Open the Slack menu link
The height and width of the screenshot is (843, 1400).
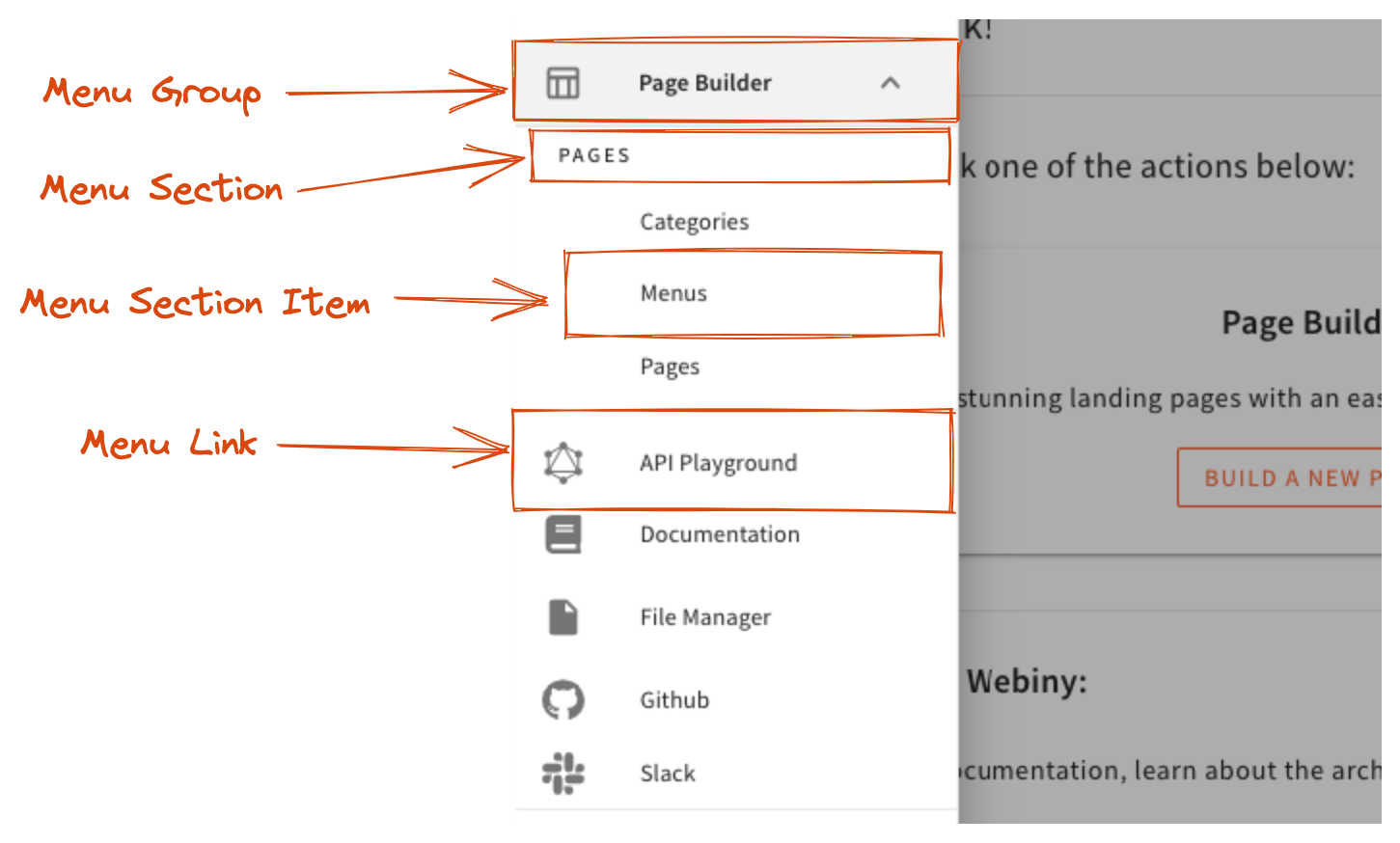point(667,773)
